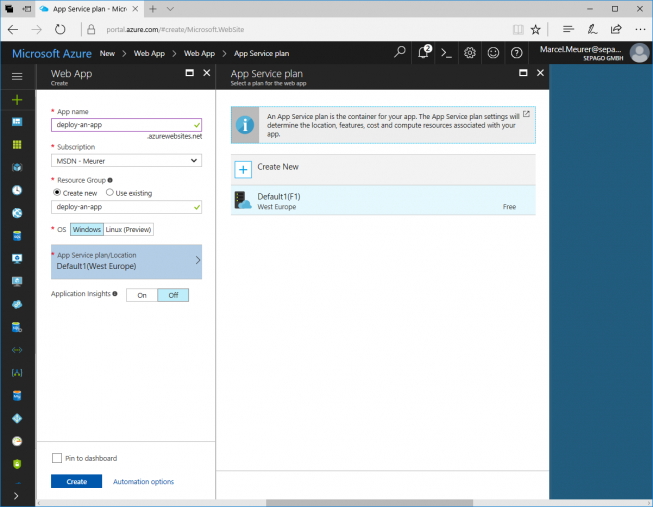
Task: Click browser Back arrow
Action: pos(13,30)
